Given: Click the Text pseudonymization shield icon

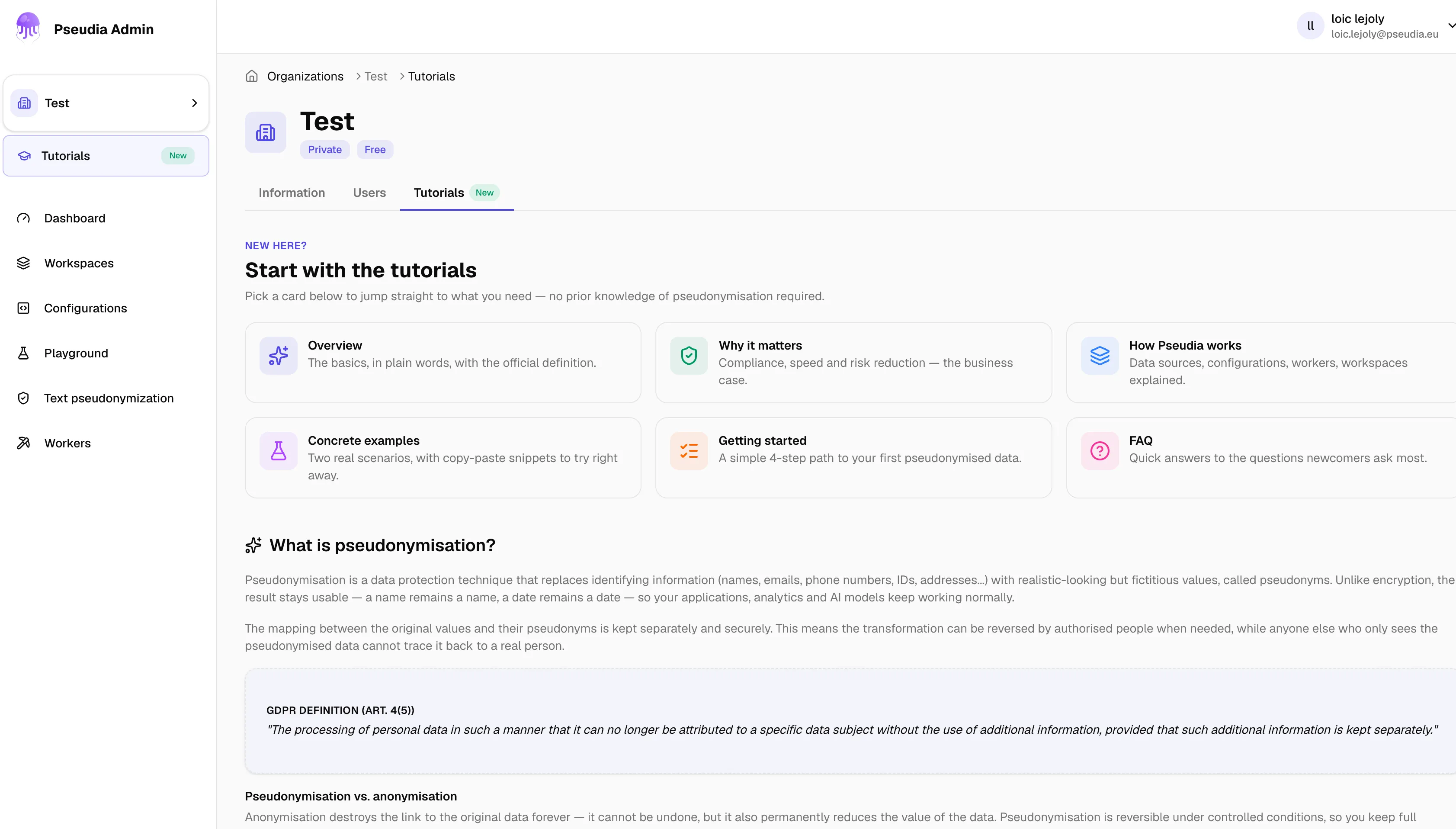Looking at the screenshot, I should [23, 398].
